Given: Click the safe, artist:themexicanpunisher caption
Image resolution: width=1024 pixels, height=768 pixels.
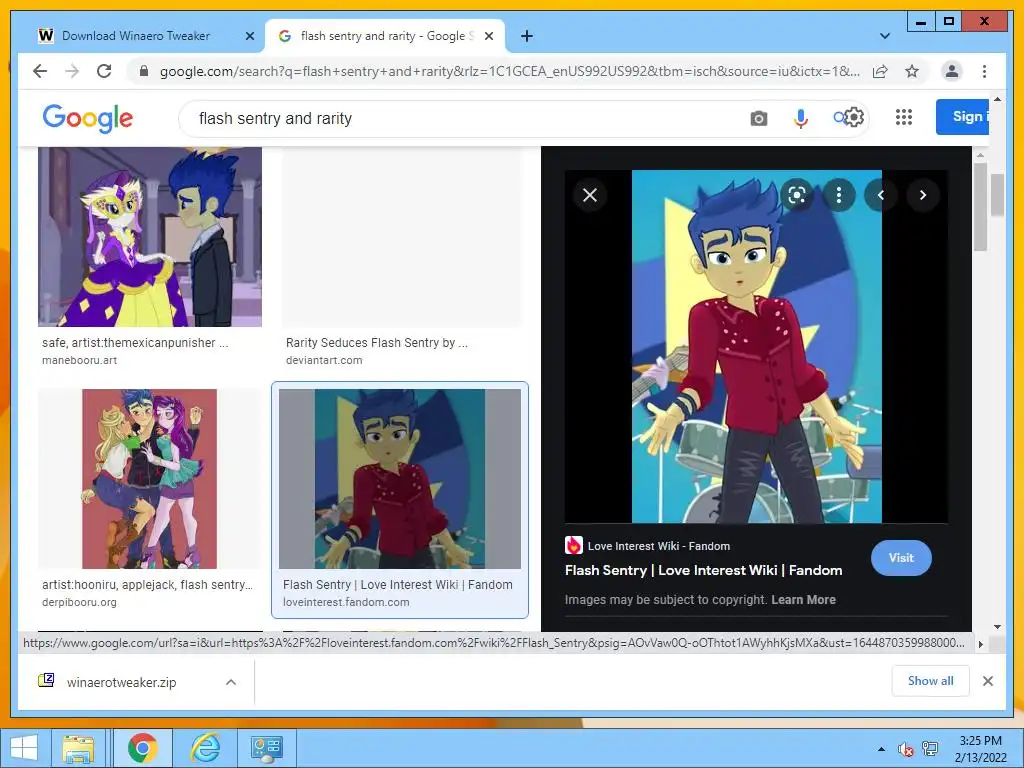Looking at the screenshot, I should pyautogui.click(x=135, y=342).
